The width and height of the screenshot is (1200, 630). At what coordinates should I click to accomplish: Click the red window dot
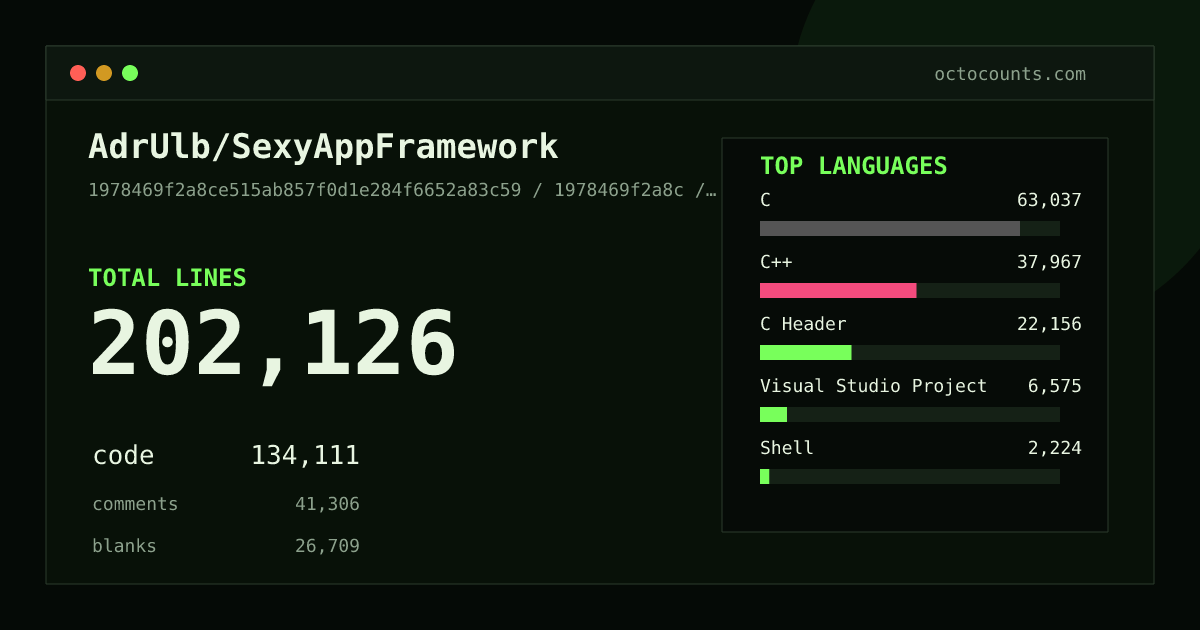click(x=78, y=73)
